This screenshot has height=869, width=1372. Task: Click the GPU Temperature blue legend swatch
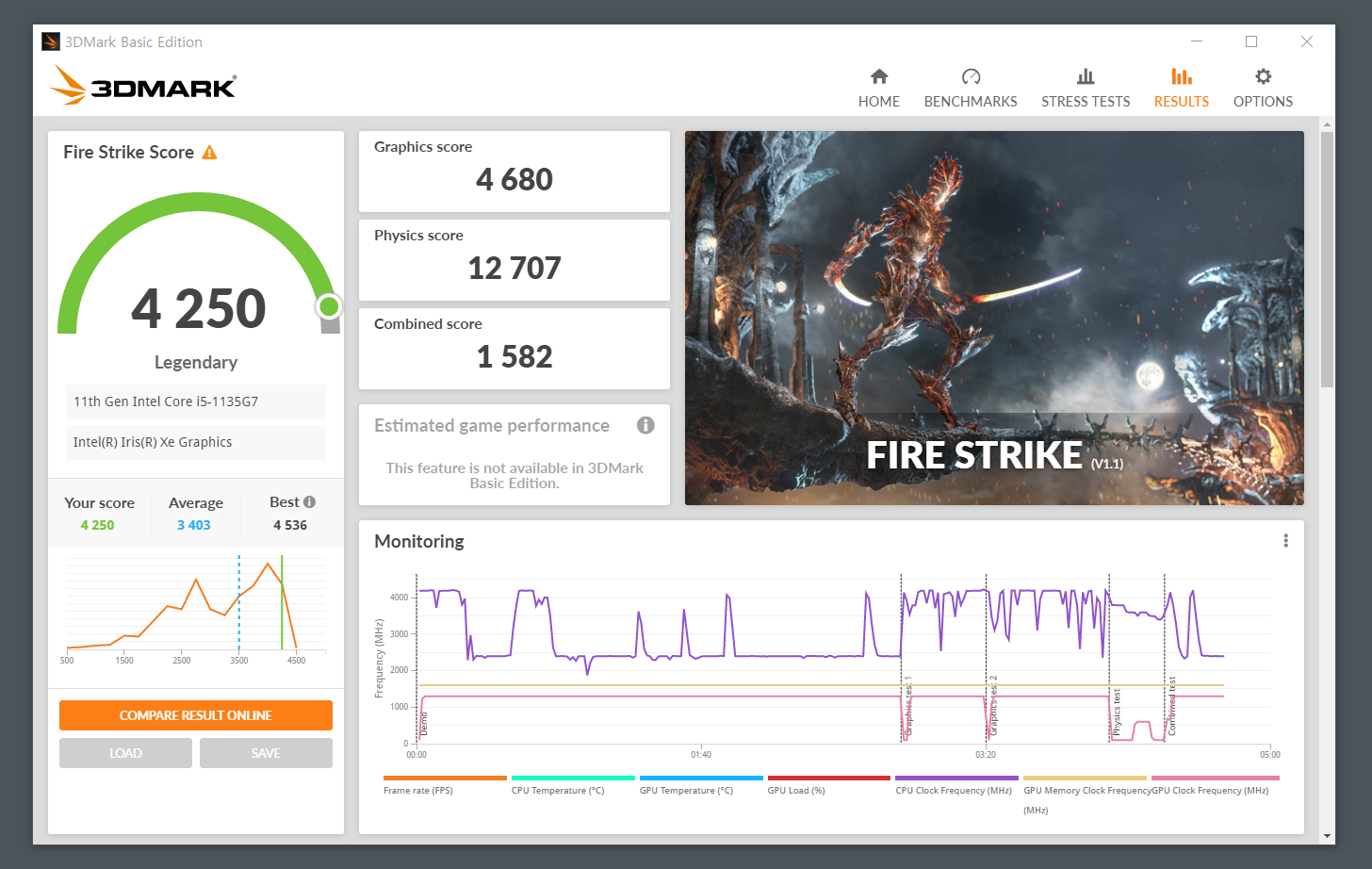click(701, 779)
